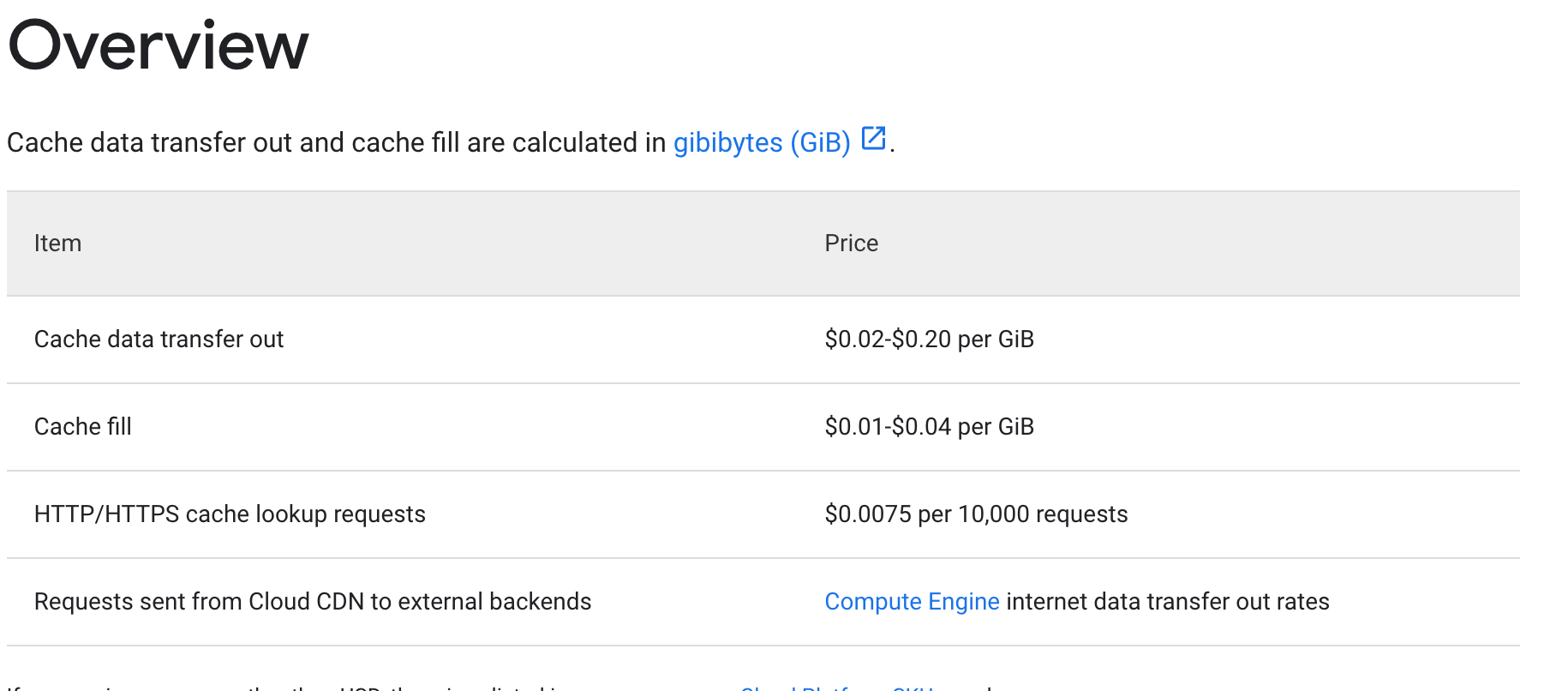Follow the Compute Engine link
This screenshot has width=1568, height=691.
(x=912, y=602)
